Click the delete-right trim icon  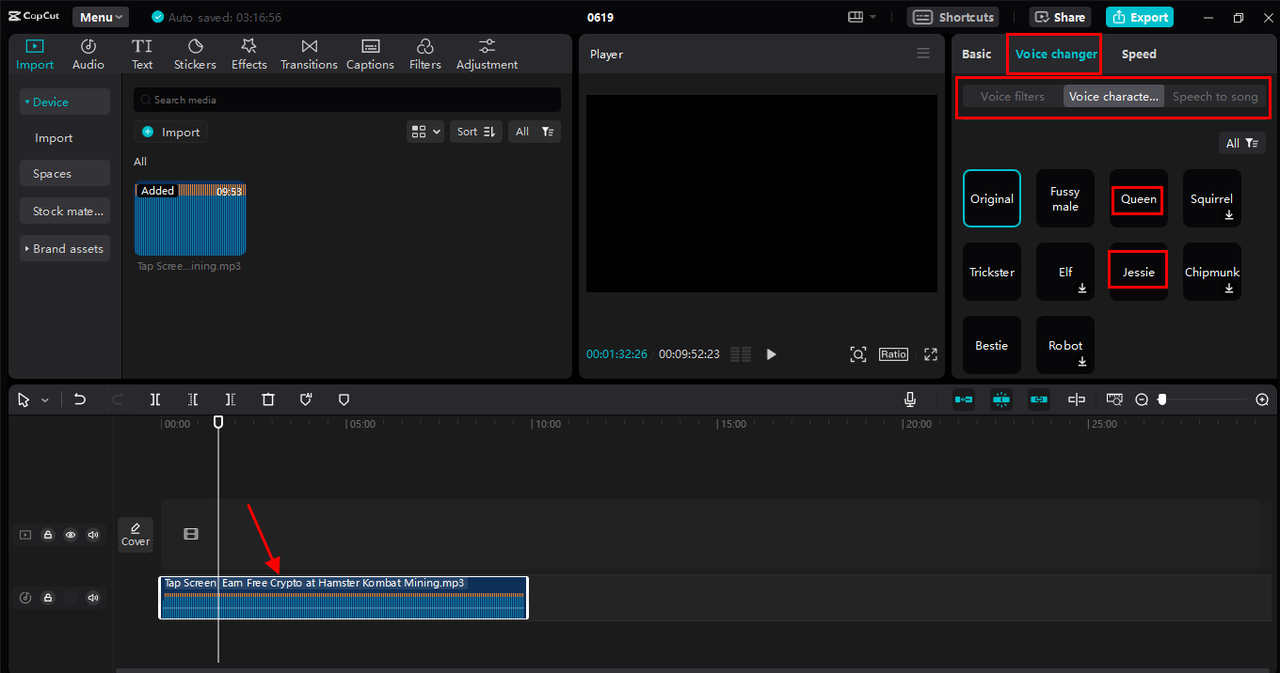point(230,399)
